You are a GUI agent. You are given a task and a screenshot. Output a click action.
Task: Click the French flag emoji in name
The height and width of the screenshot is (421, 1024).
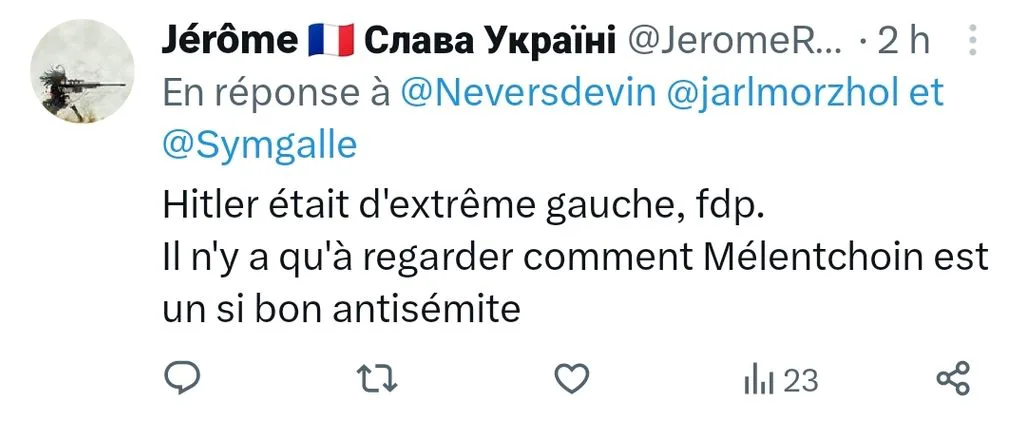point(330,41)
